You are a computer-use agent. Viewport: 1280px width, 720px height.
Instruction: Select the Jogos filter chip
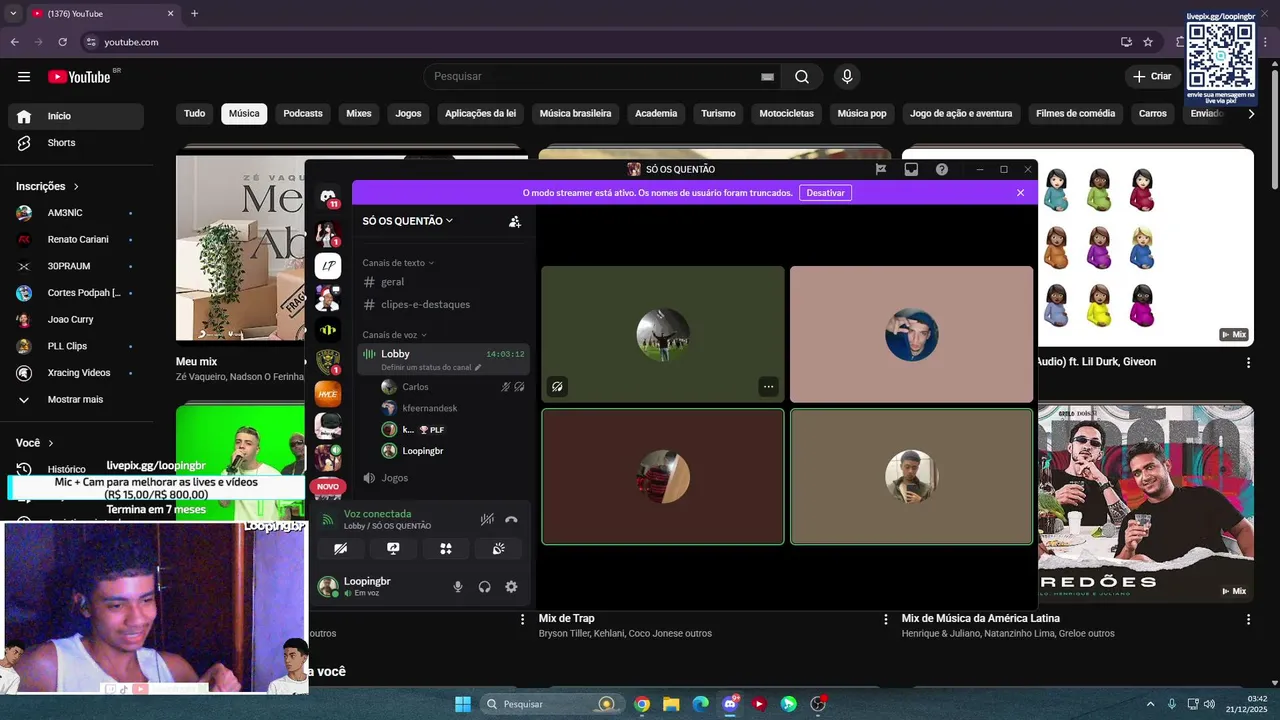pyautogui.click(x=408, y=113)
